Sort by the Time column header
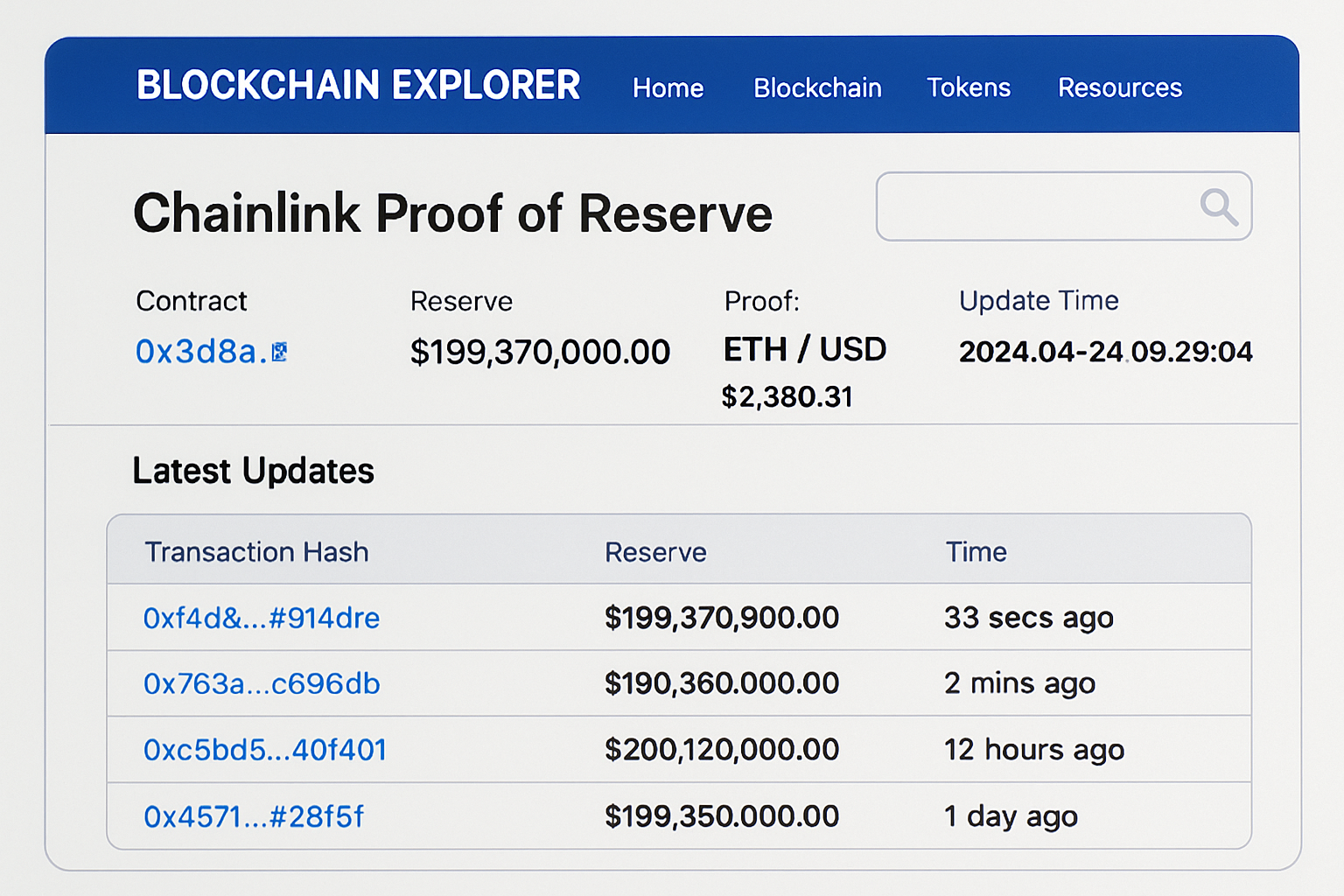Viewport: 1344px width, 896px height. pyautogui.click(x=976, y=551)
